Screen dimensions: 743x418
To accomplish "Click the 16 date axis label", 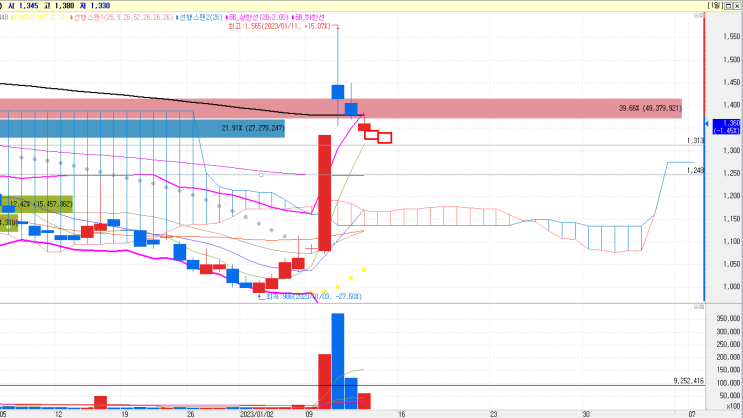I will (x=401, y=414).
